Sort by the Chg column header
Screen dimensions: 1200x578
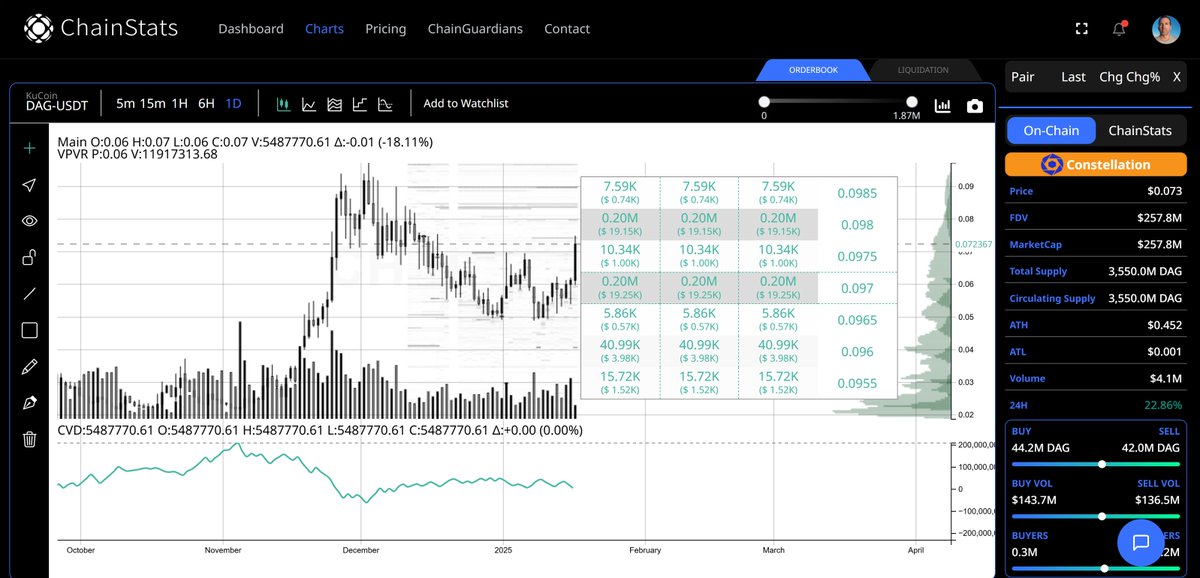pos(1110,77)
